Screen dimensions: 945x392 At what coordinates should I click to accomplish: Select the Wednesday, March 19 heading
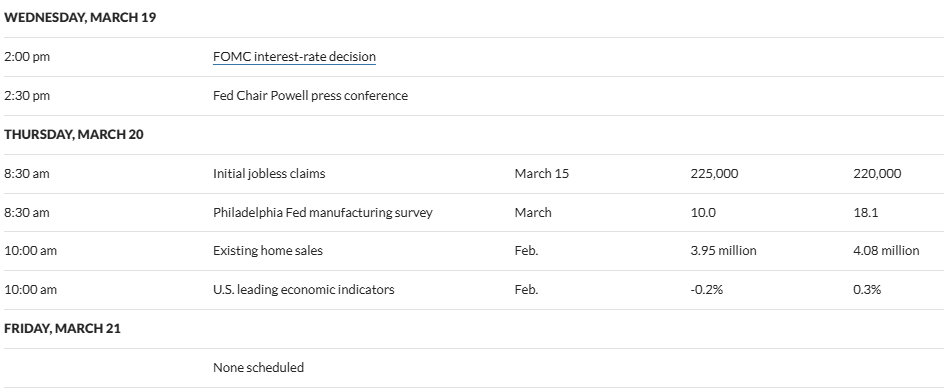coord(80,18)
